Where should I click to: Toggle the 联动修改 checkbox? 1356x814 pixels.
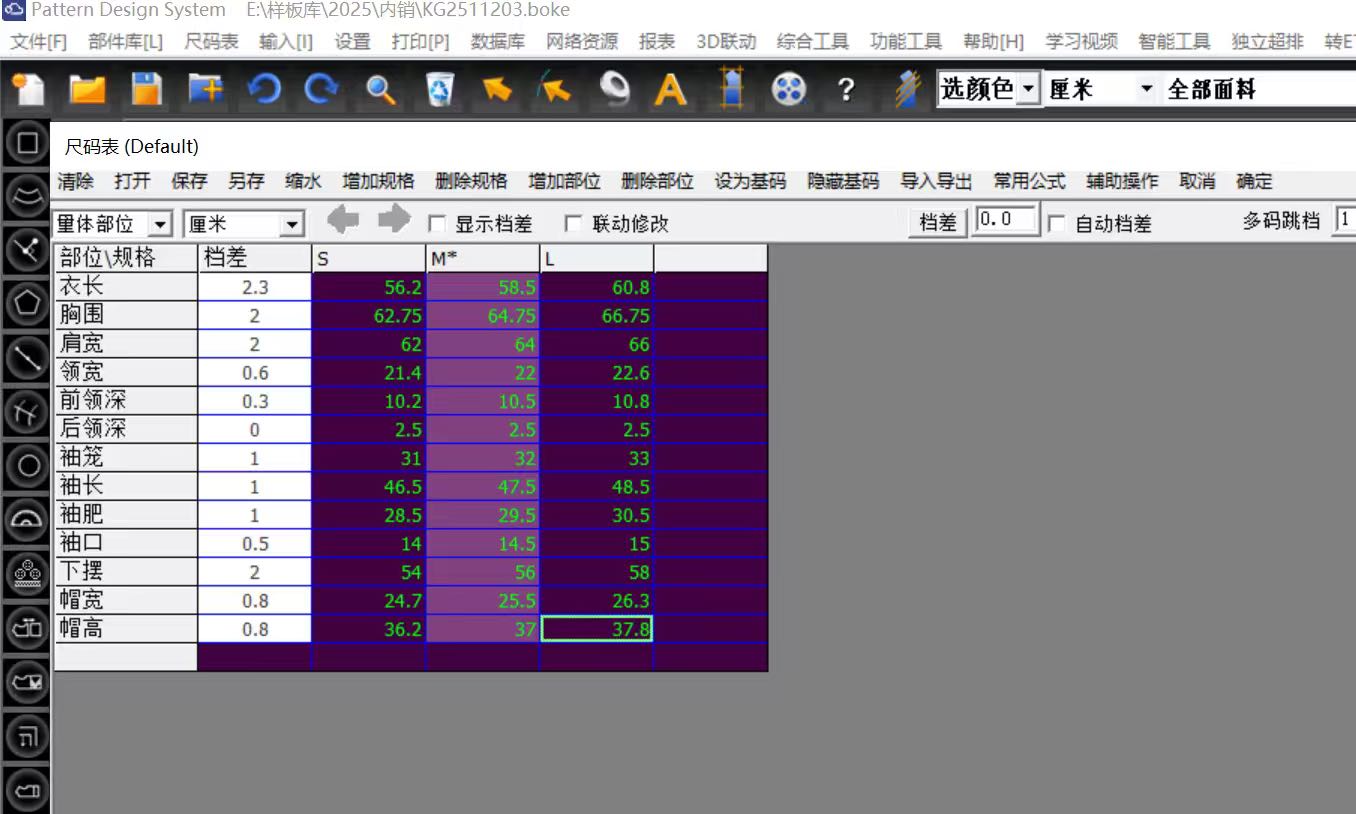click(574, 223)
